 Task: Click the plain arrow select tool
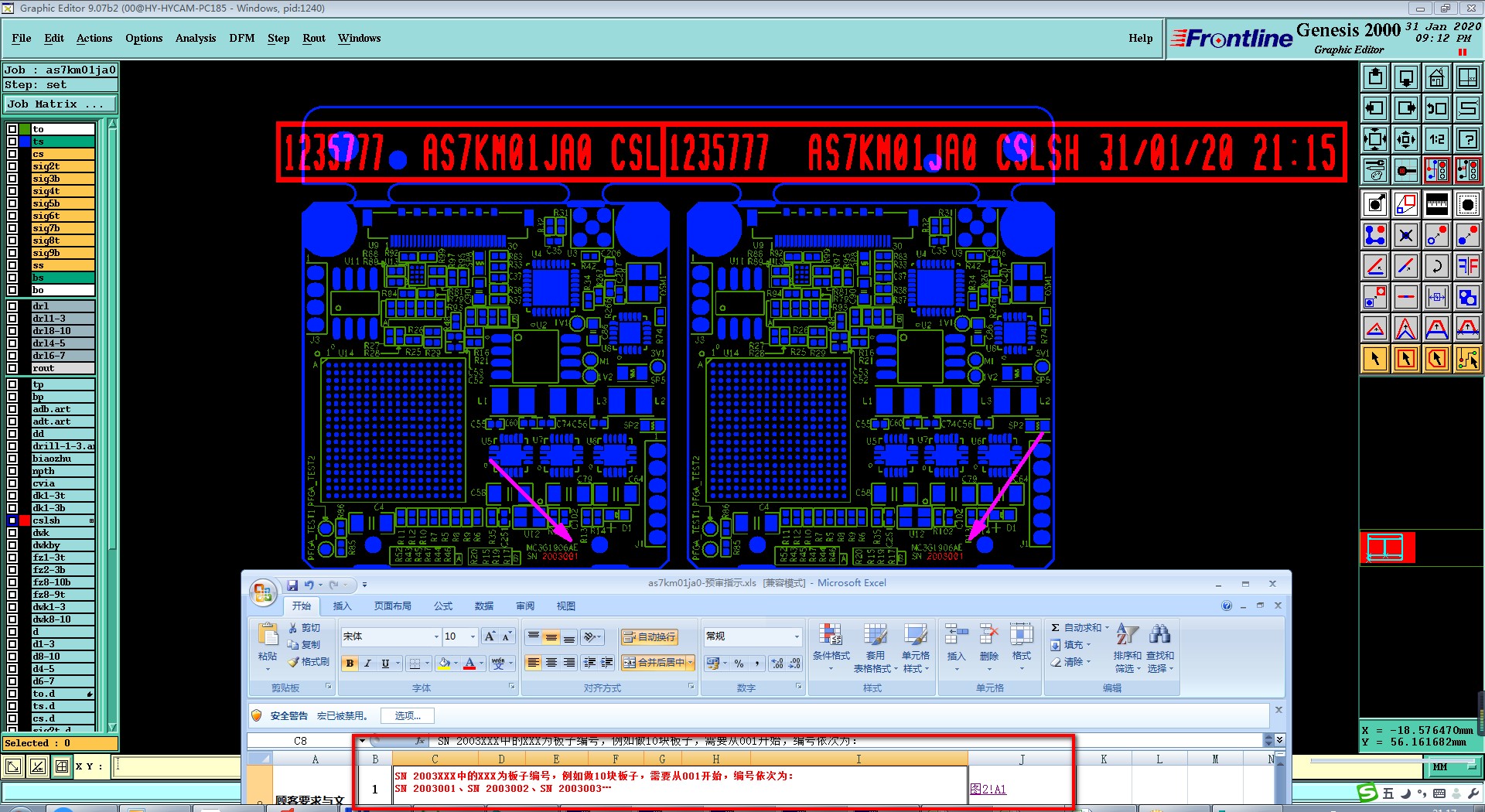pyautogui.click(x=1375, y=358)
